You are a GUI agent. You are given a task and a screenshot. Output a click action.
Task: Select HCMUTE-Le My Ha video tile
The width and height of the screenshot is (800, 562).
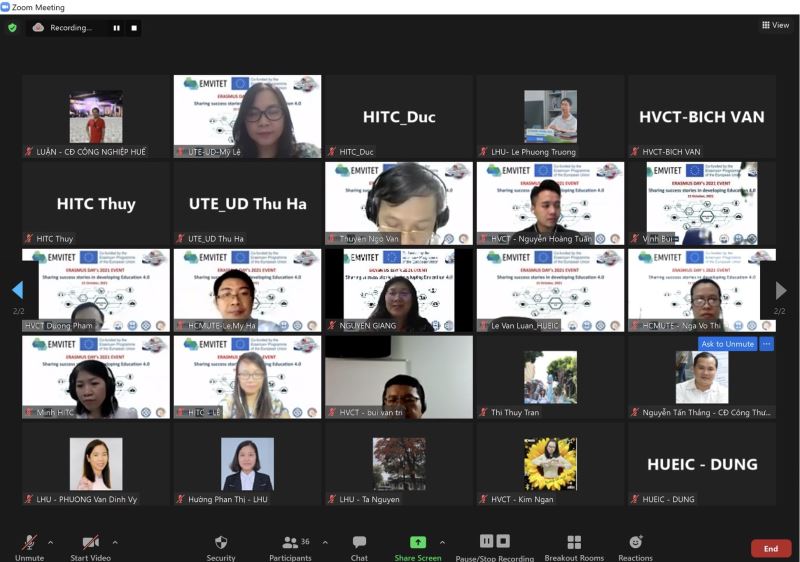coord(247,290)
